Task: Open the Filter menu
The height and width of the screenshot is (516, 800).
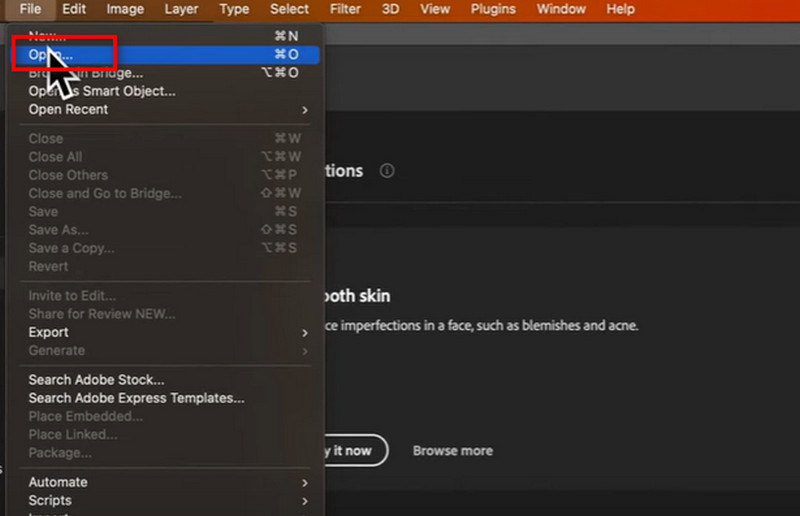Action: coord(346,9)
